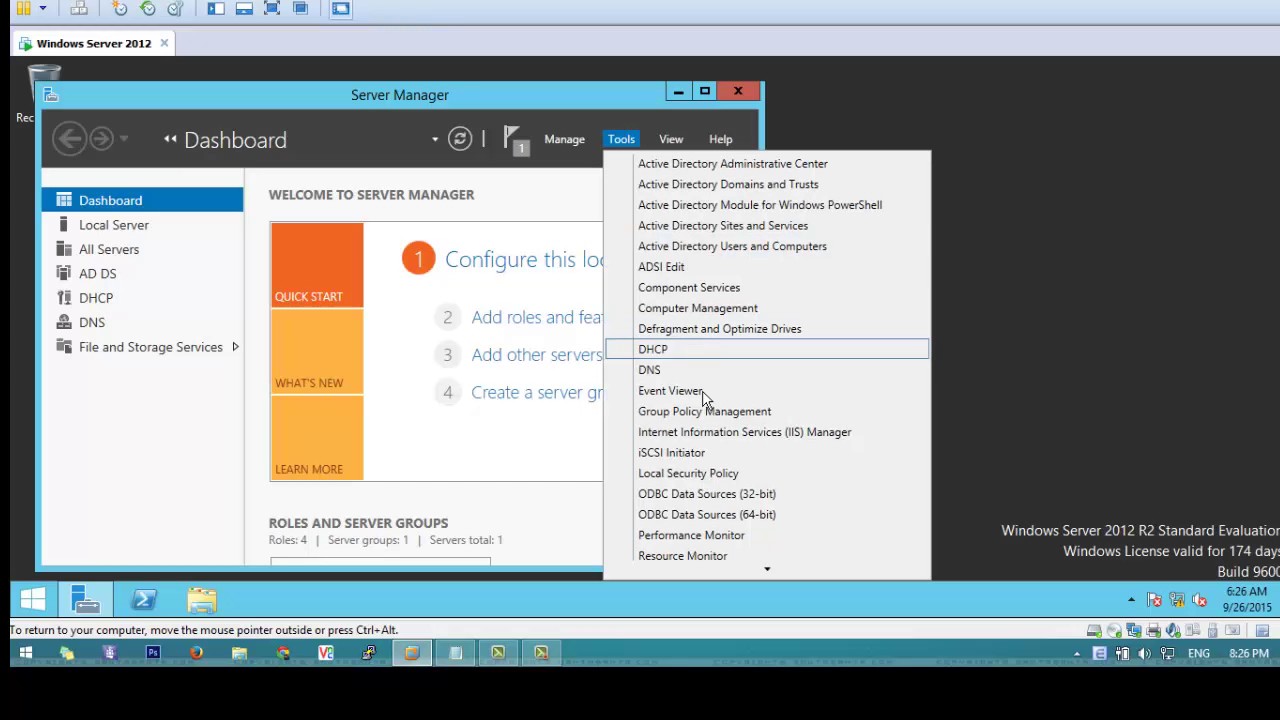Open Defragment and Optimize Drives
The height and width of the screenshot is (720, 1280).
point(767,329)
